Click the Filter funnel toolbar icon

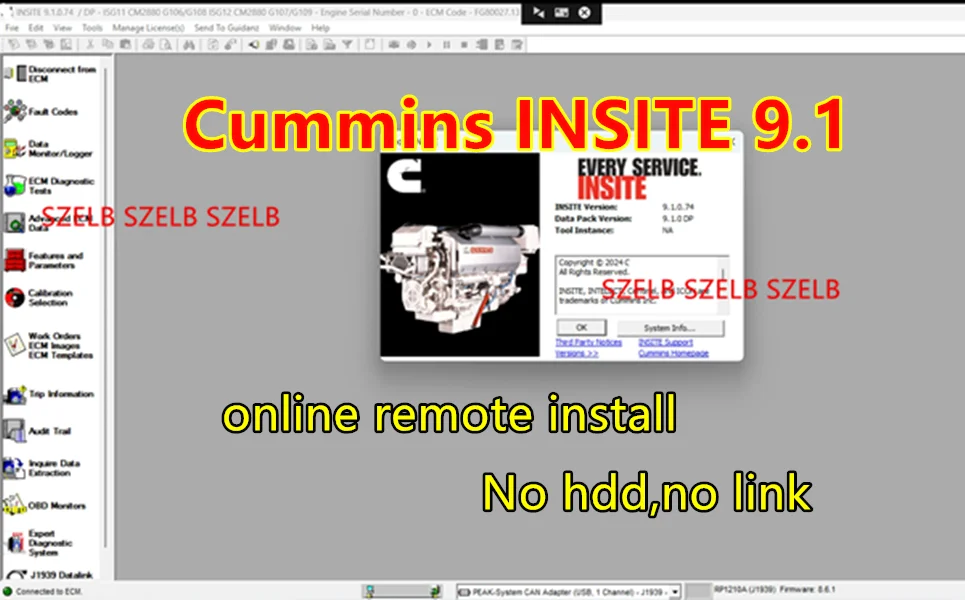coord(347,44)
